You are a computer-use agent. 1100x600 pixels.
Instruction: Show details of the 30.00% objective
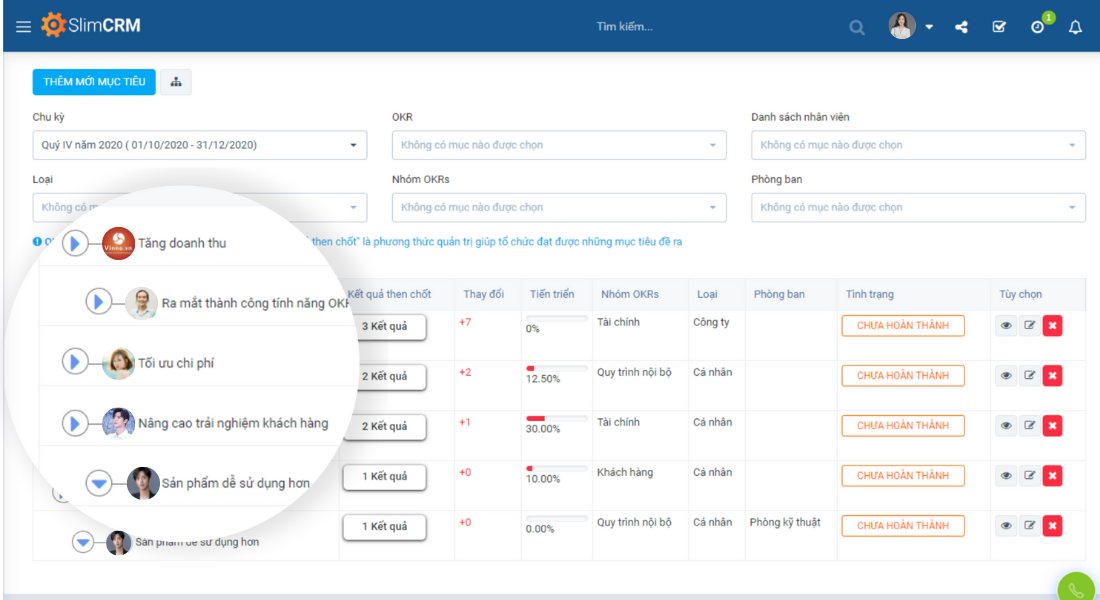tap(1006, 426)
